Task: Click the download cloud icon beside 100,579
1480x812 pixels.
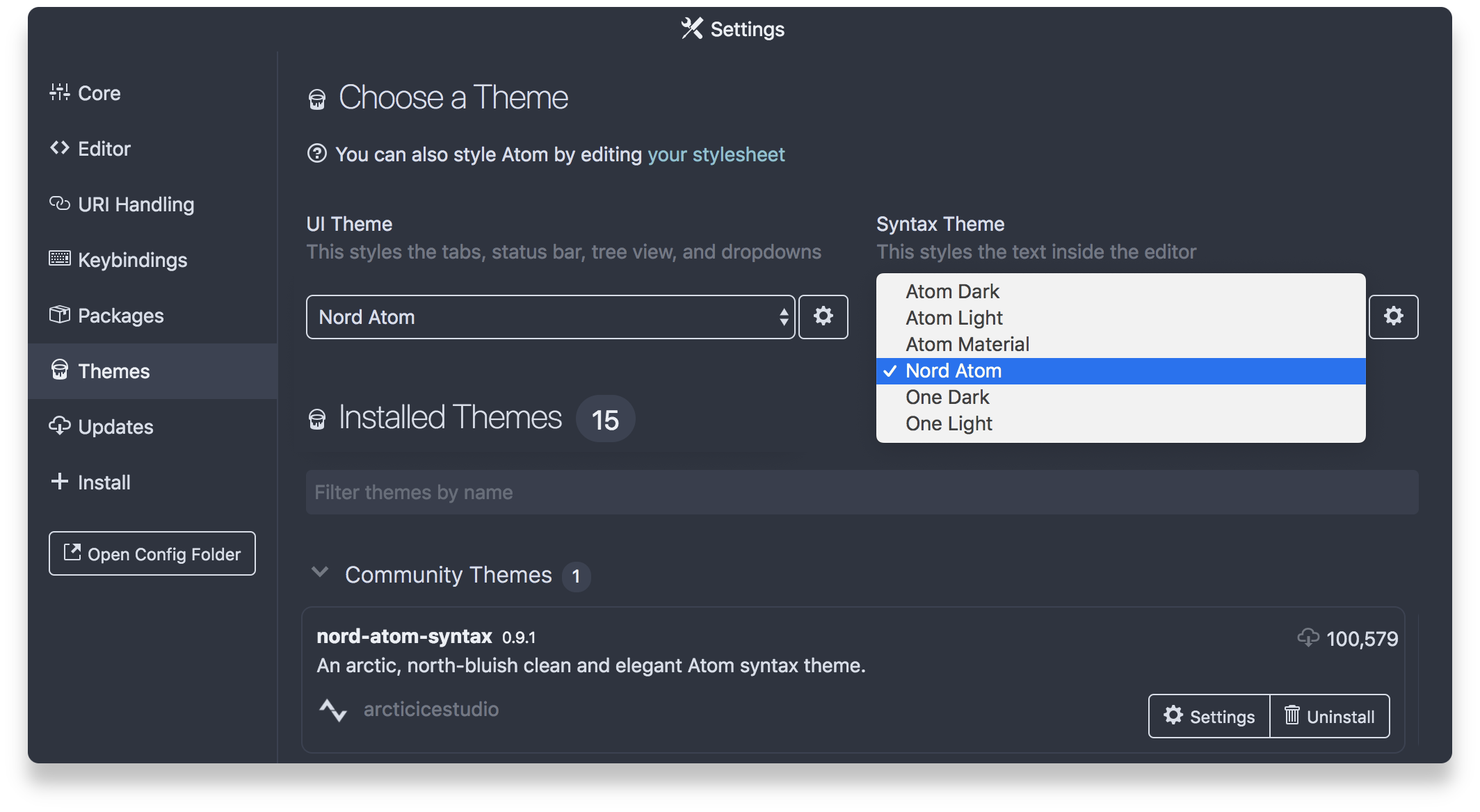Action: click(1308, 638)
